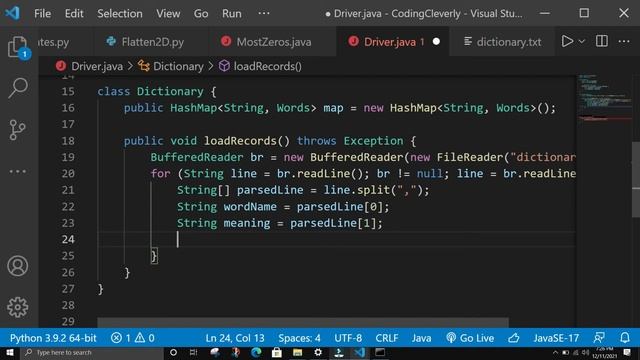Click the VS Code logo icon
Image resolution: width=640 pixels, height=360 pixels.
13,13
